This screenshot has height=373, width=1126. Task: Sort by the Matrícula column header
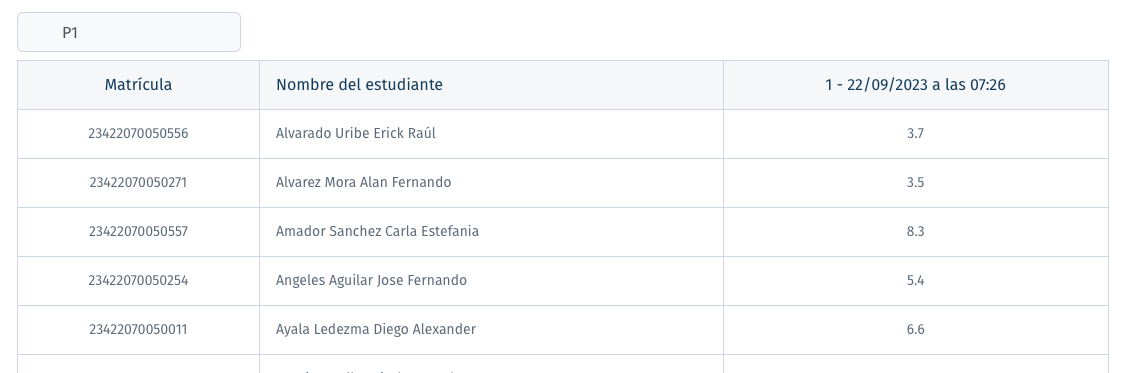tap(139, 85)
